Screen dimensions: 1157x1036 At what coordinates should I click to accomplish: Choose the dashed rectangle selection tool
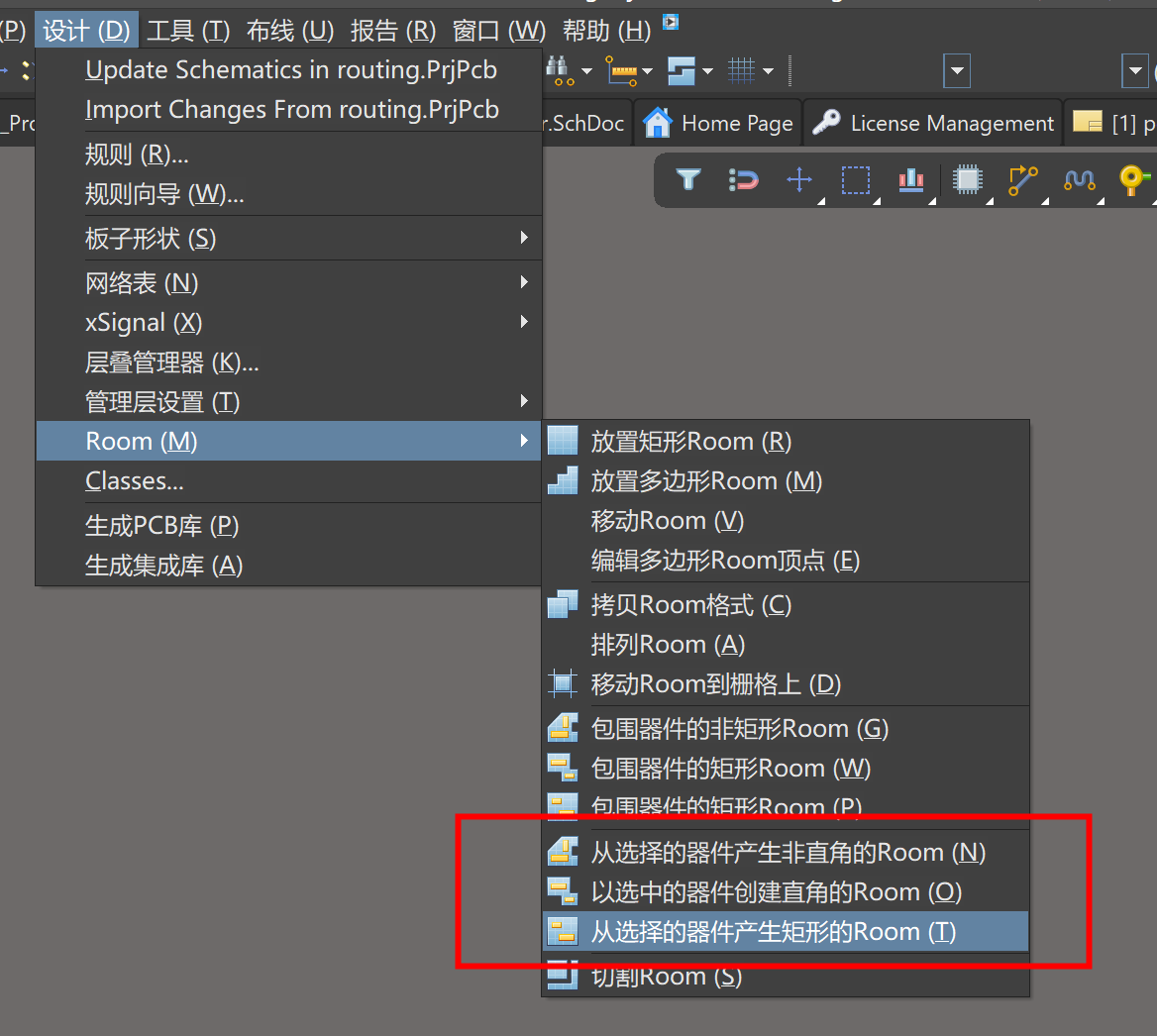[856, 179]
